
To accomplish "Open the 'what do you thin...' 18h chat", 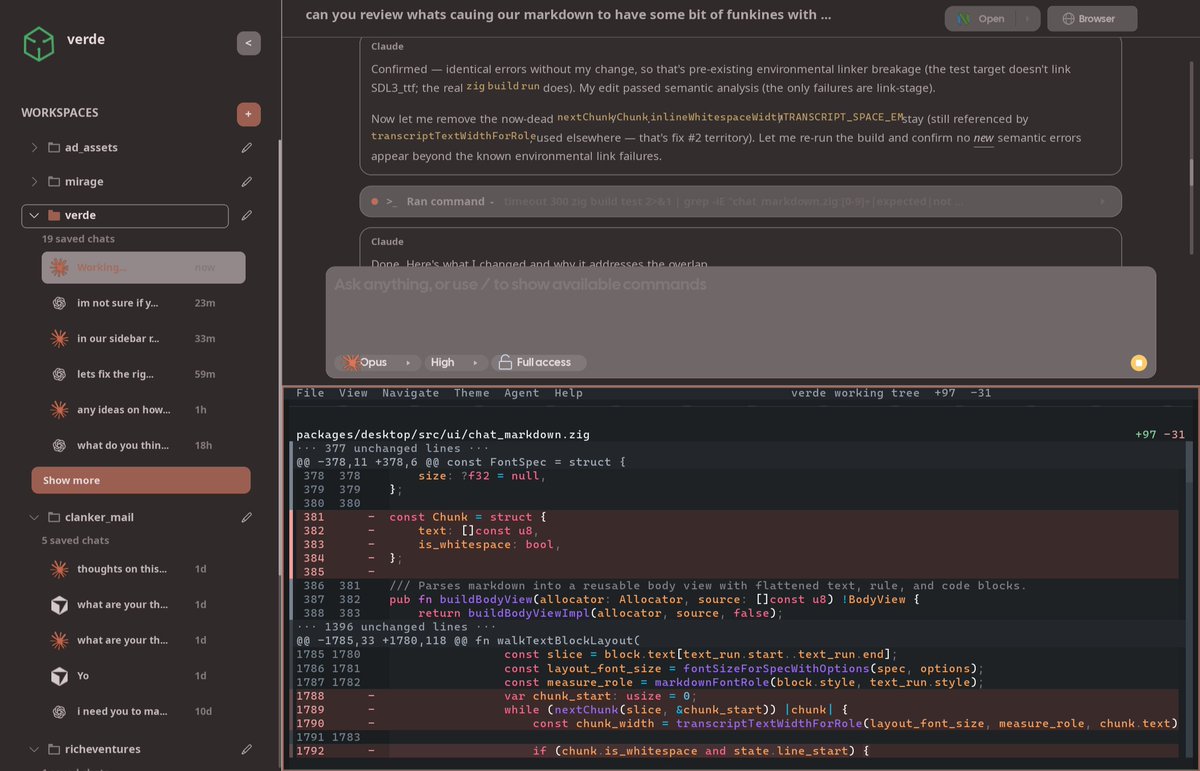I will (x=143, y=445).
